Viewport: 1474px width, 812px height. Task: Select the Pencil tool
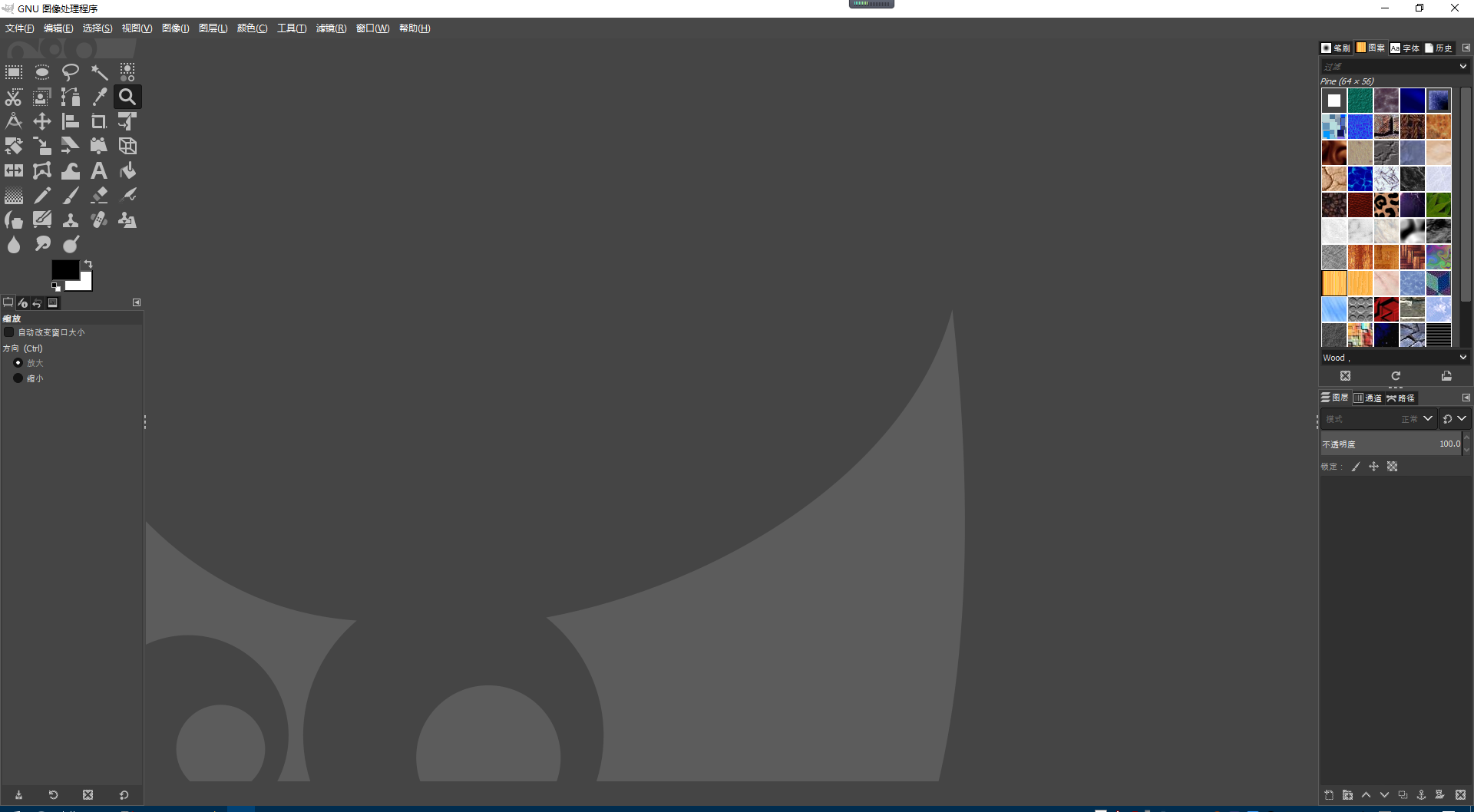click(x=42, y=196)
